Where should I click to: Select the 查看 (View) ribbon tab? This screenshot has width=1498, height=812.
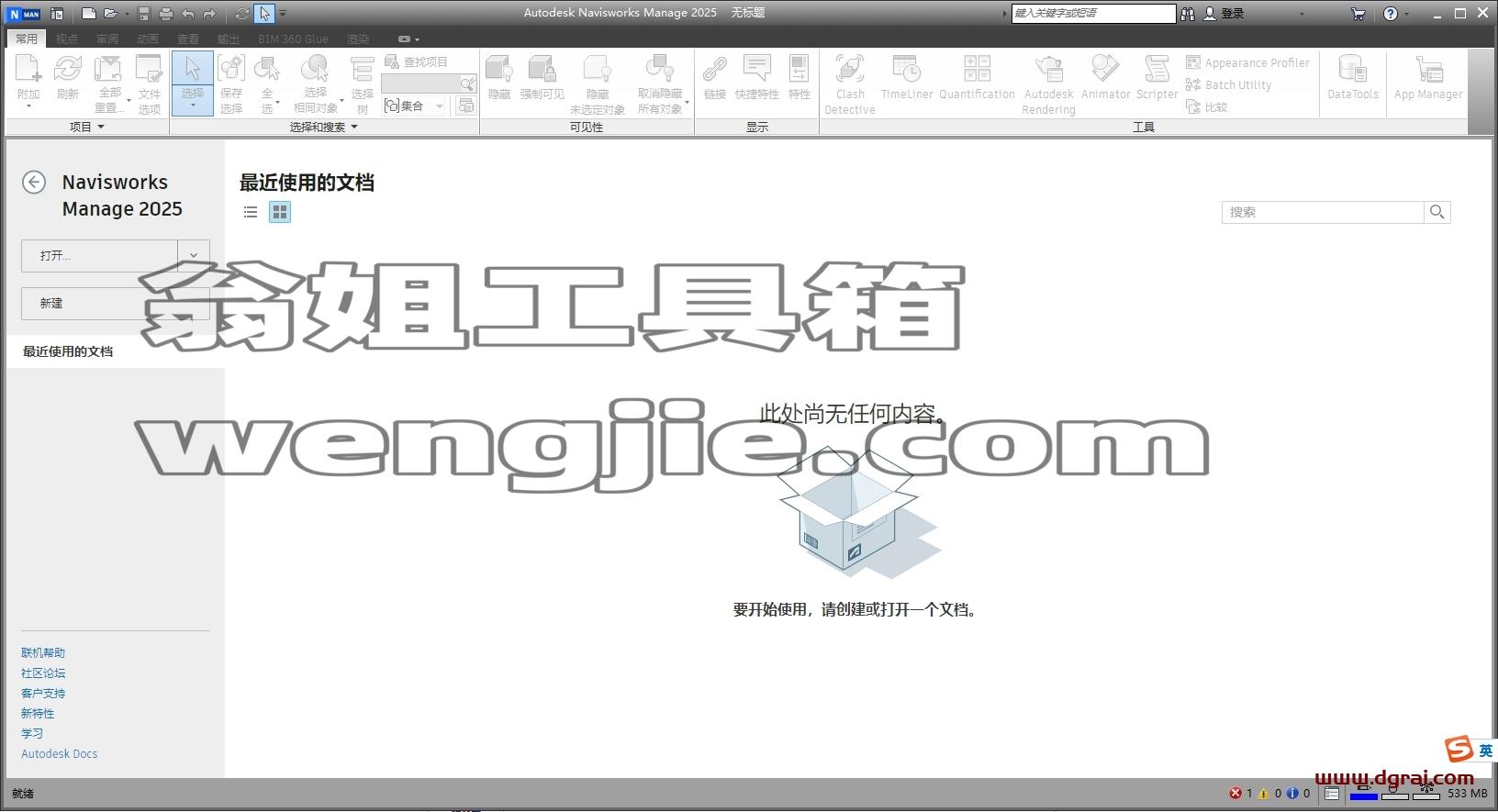tap(188, 39)
